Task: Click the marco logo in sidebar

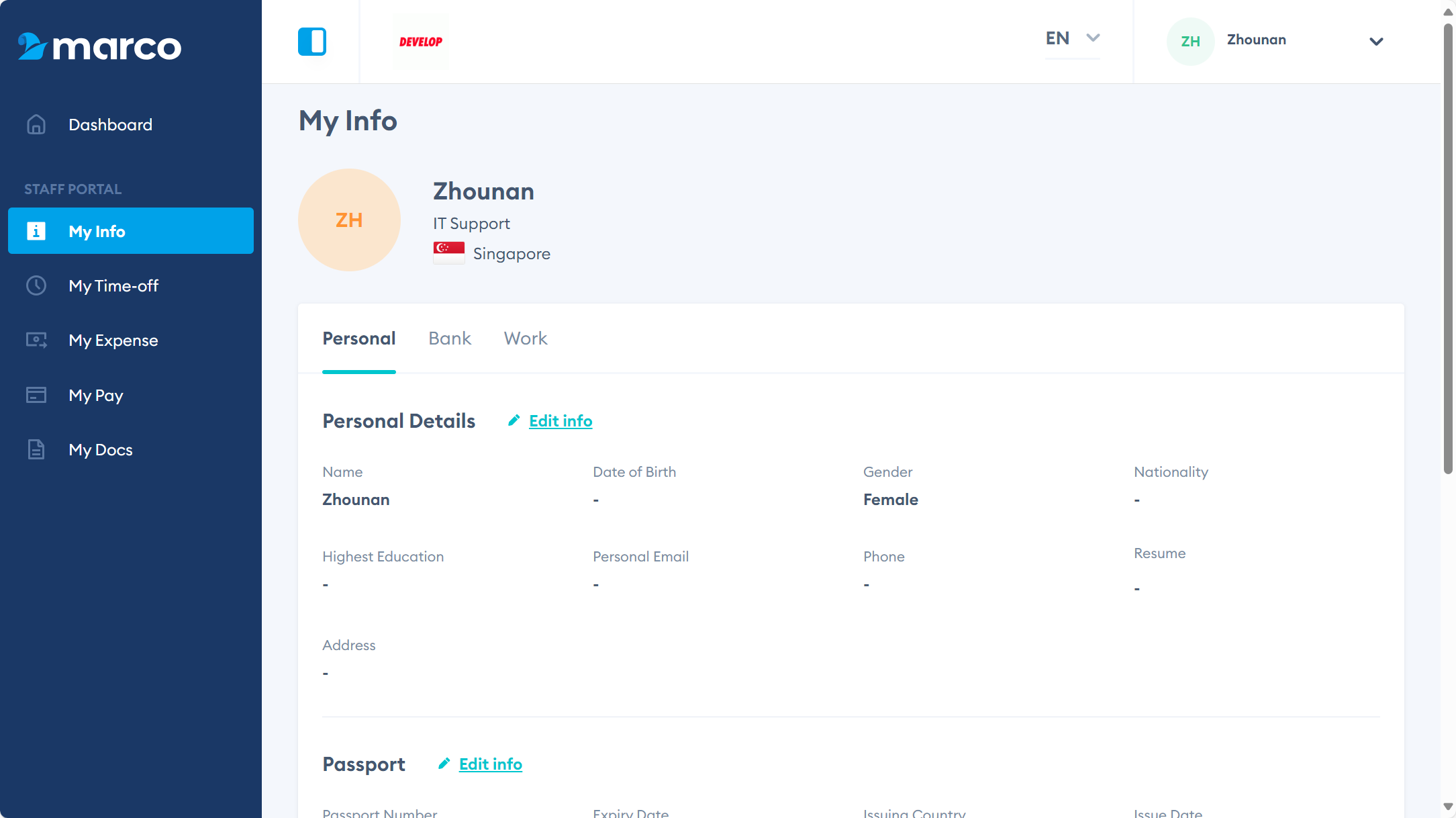Action: pos(99,46)
